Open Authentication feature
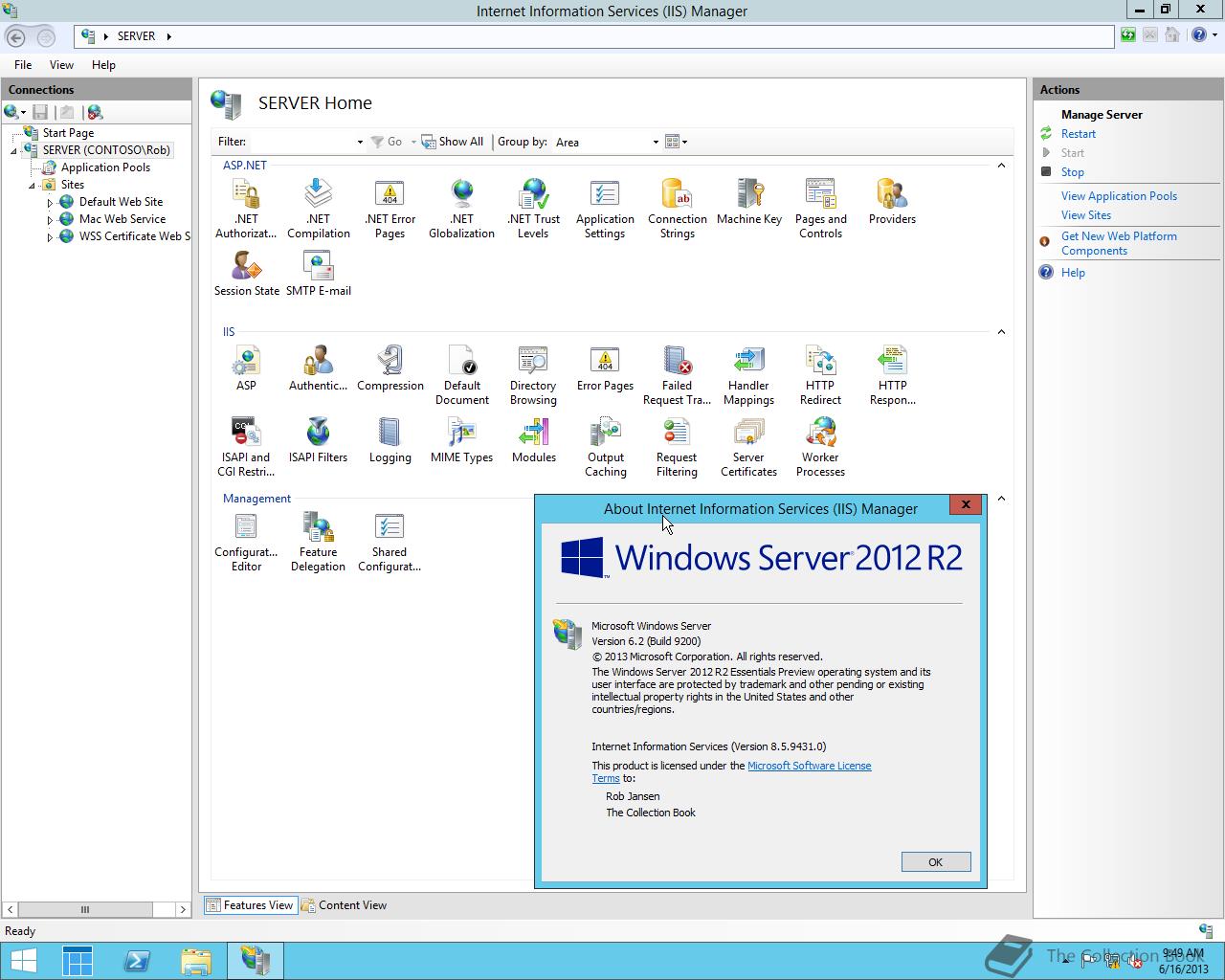 pyautogui.click(x=319, y=368)
